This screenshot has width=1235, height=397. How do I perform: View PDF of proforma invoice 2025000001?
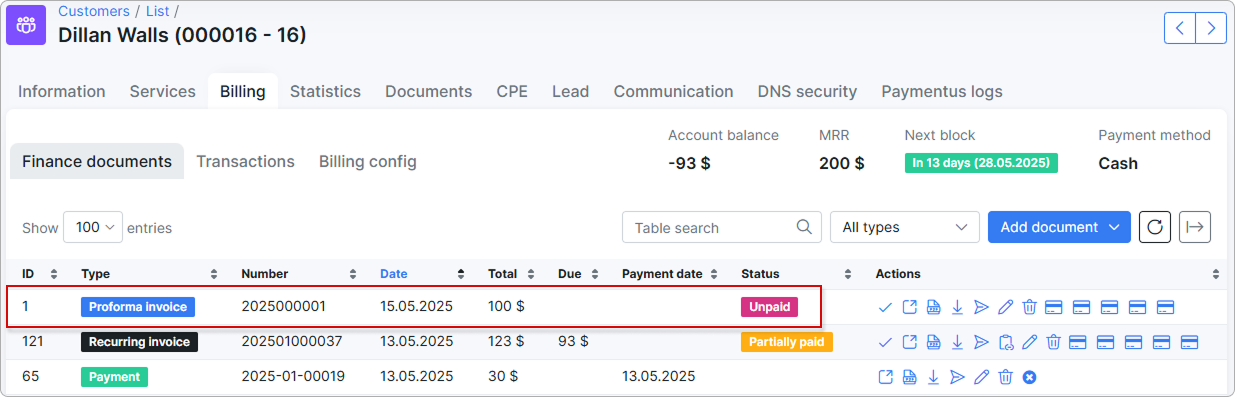933,307
